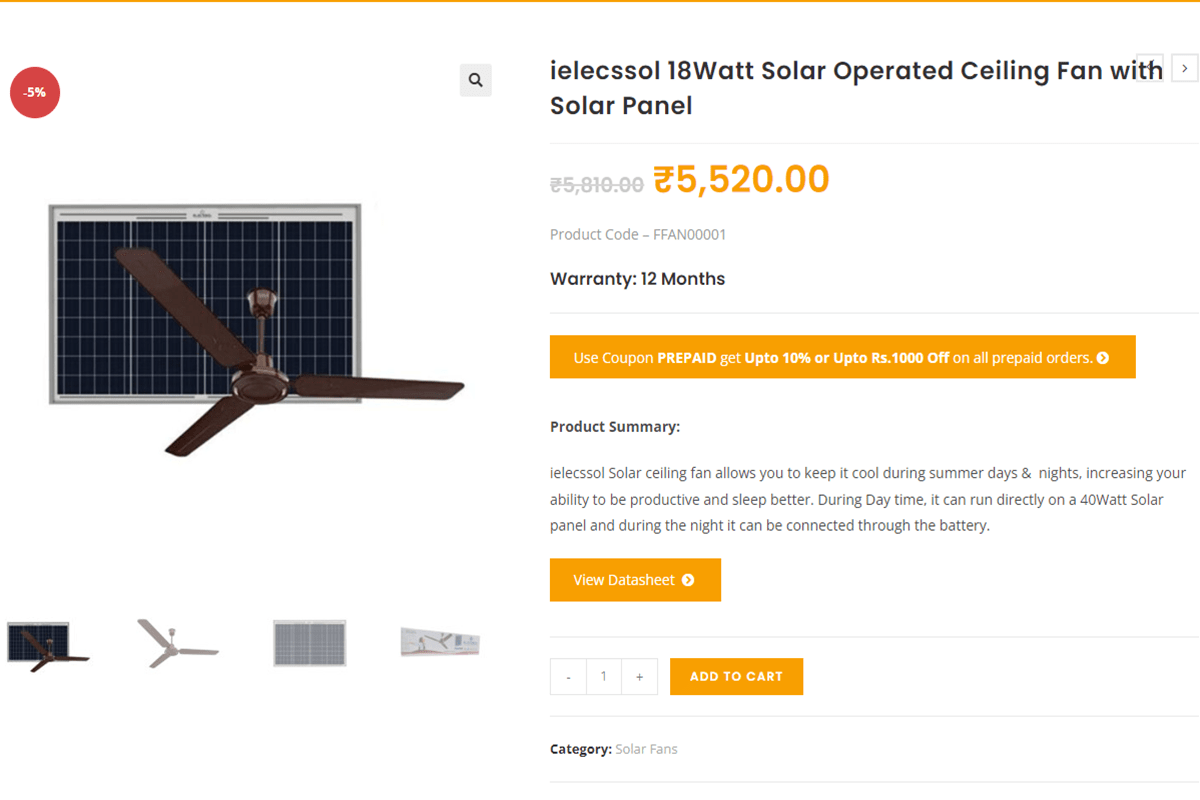Viewport: 1200px width, 800px height.
Task: Increase quantity with the plus stepper
Action: coord(640,676)
